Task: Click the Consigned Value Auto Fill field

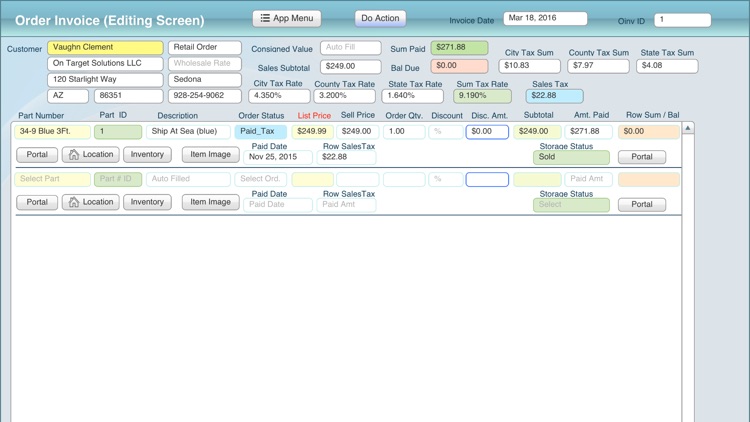Action: coord(351,47)
